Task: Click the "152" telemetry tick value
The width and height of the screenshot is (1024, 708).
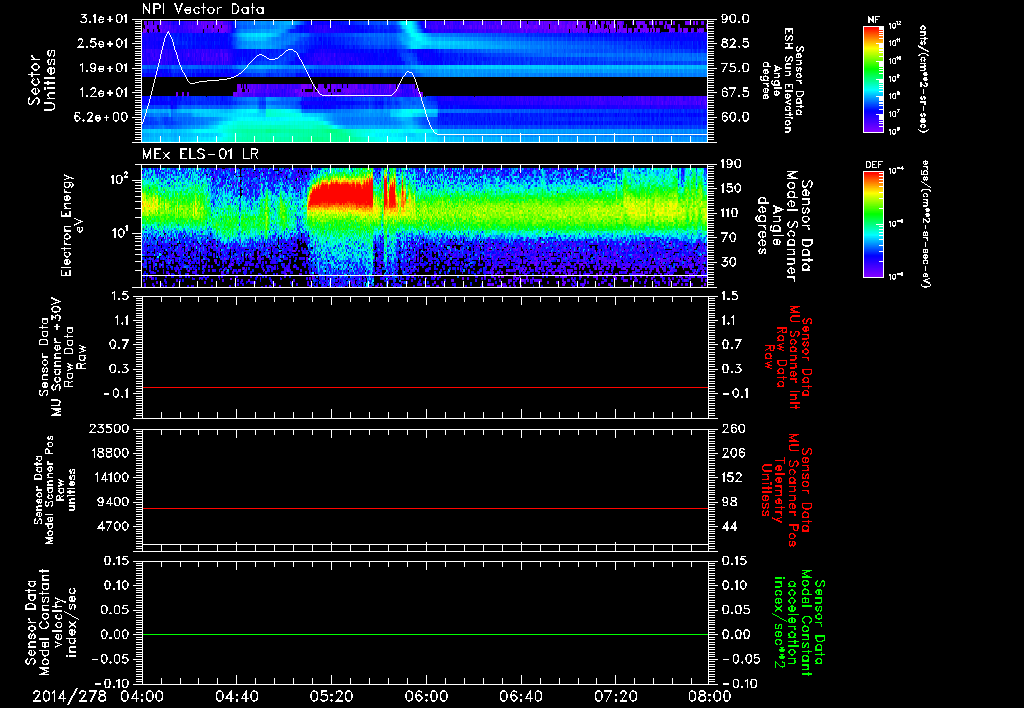Action: 731,477
